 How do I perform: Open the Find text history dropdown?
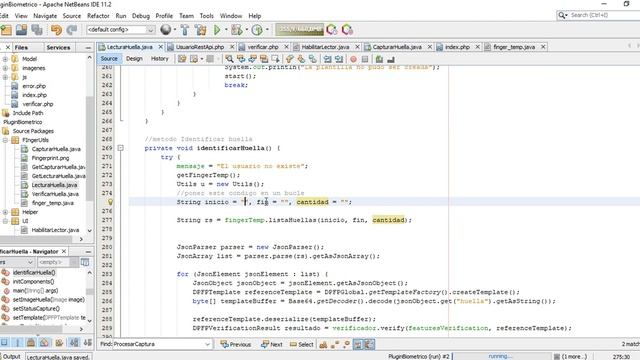pyautogui.click(x=207, y=344)
